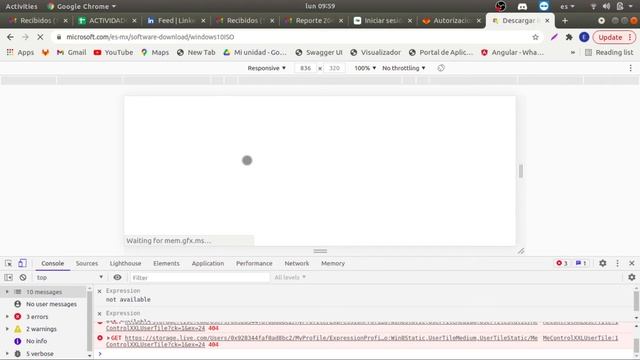Open the Activities overview
Viewport: 640px width, 360px height.
click(x=21, y=6)
